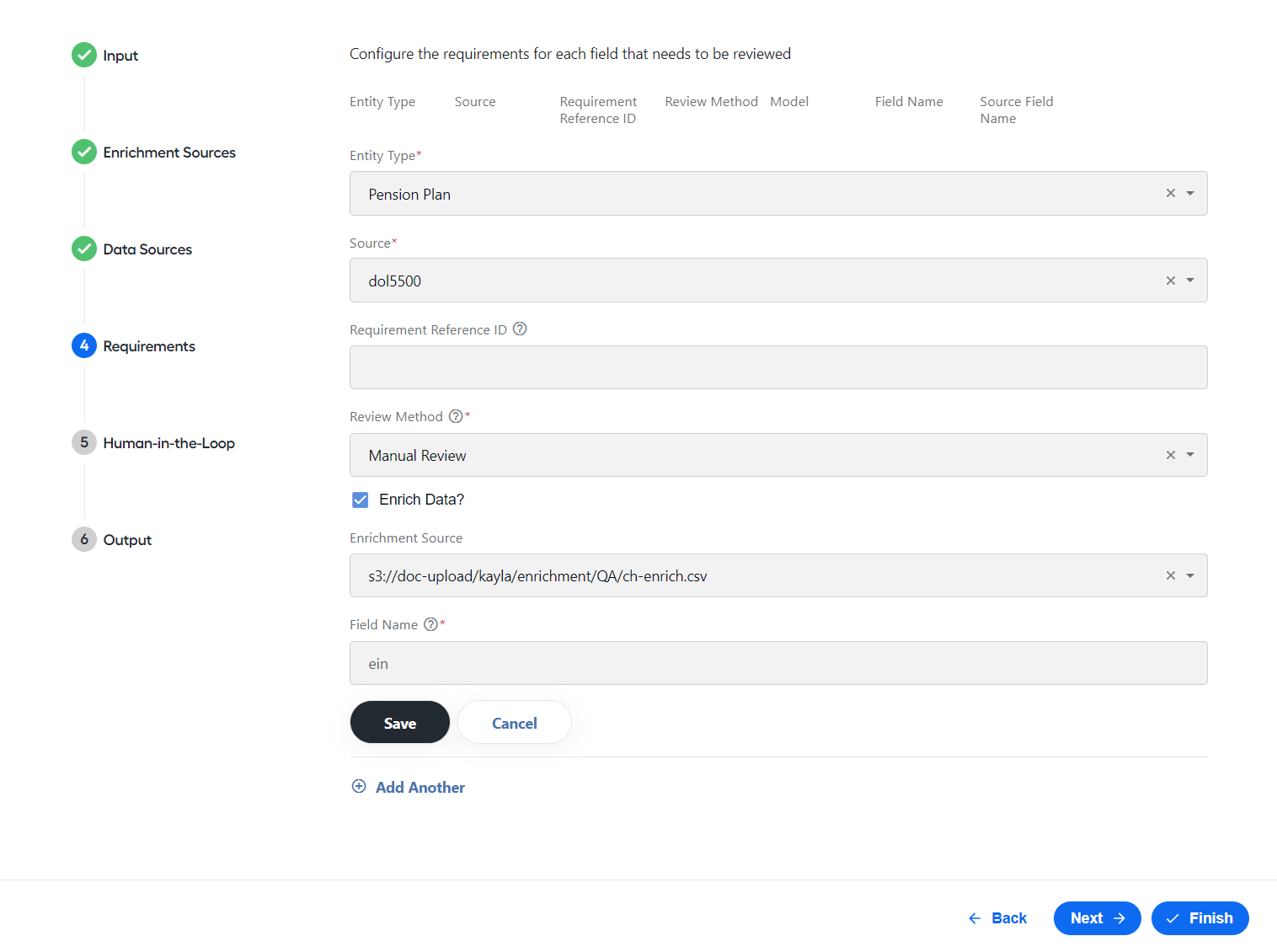Go to the Output step

[x=127, y=540]
